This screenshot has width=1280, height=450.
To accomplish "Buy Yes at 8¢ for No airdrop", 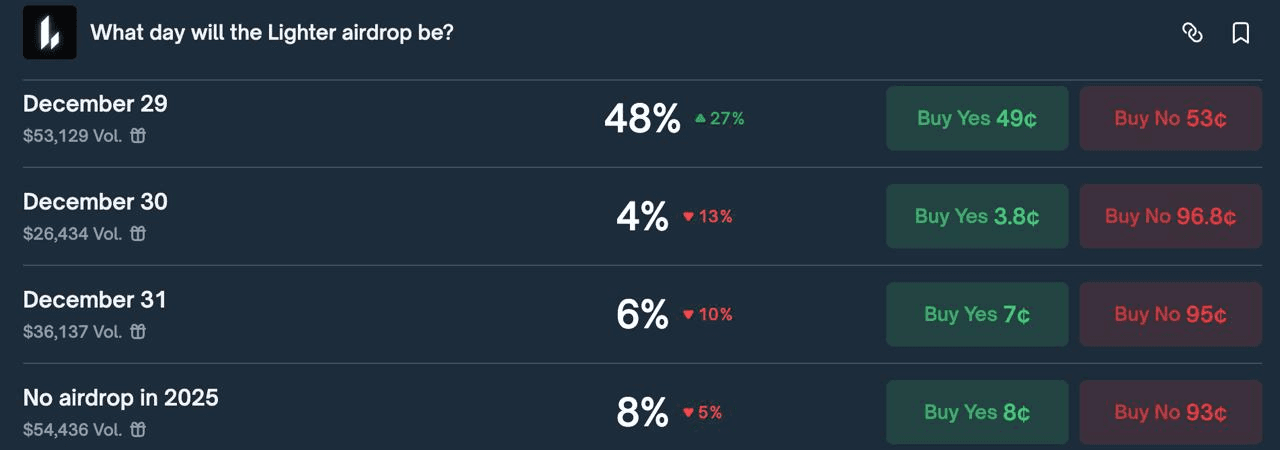I will click(x=977, y=412).
